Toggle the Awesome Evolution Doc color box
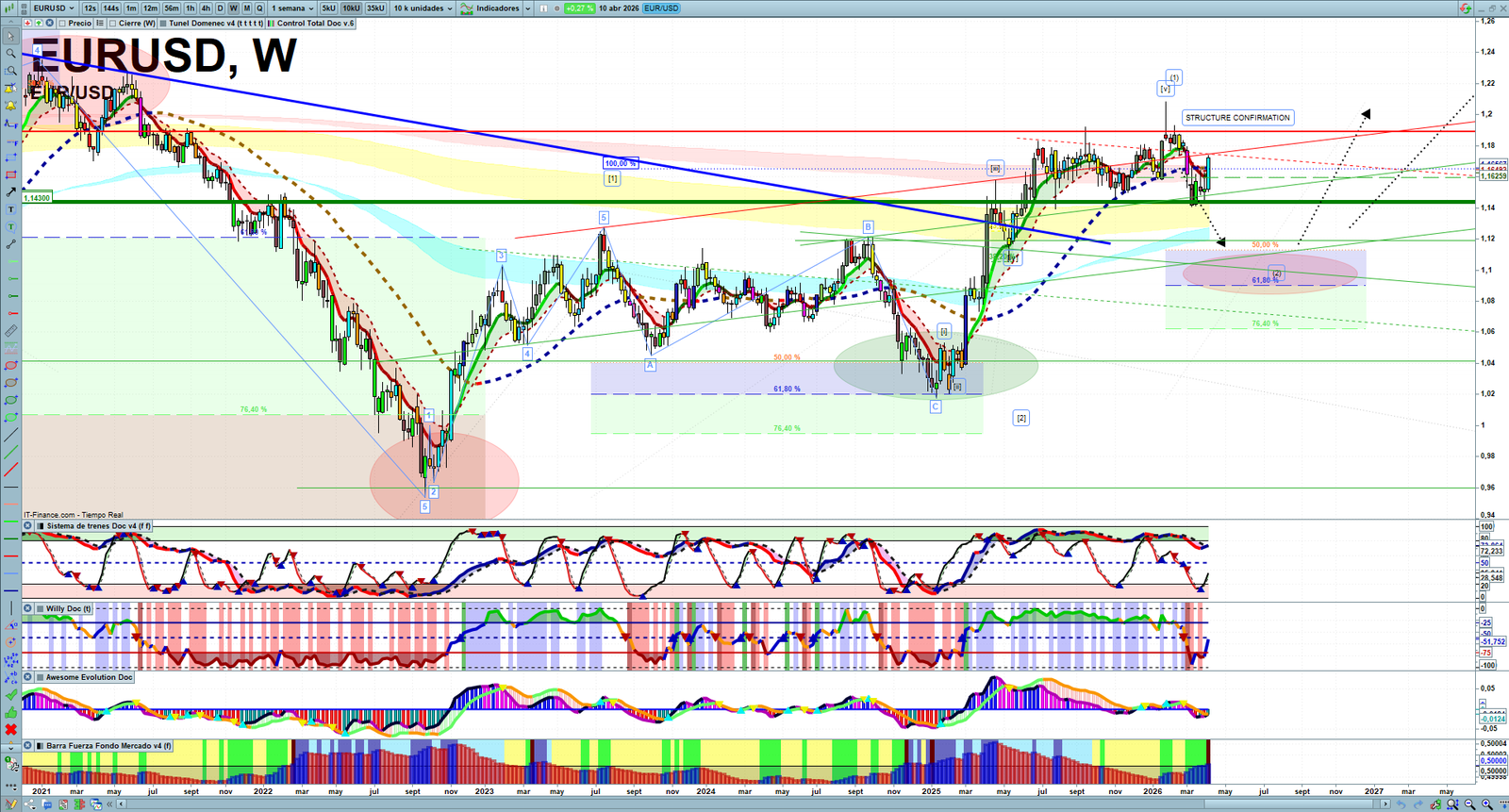The height and width of the screenshot is (812, 1509). pyautogui.click(x=40, y=677)
